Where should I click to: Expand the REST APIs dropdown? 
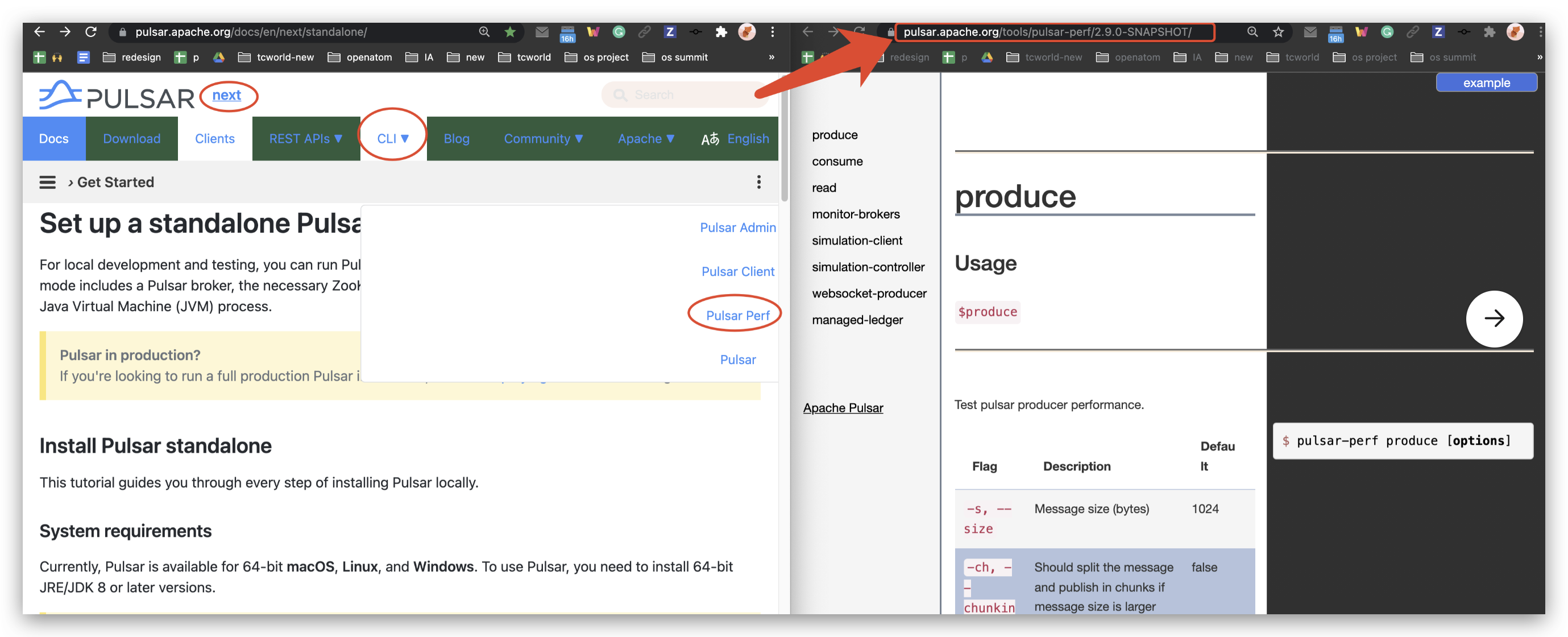point(305,139)
